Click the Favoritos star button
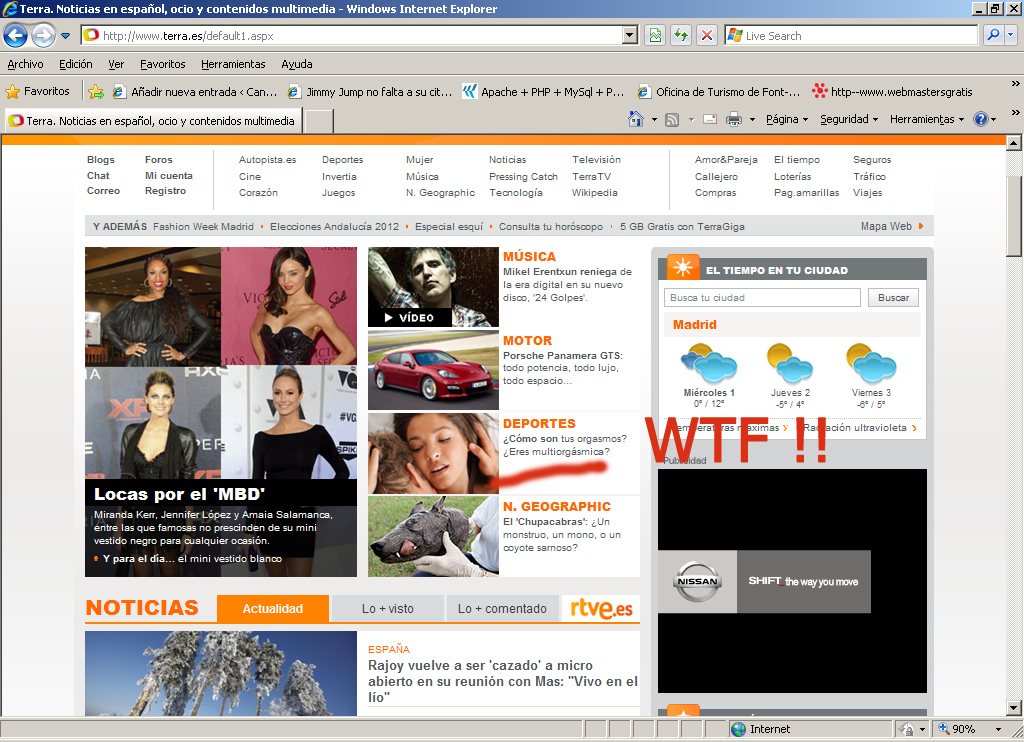Screen dimensions: 1024x742 [38, 91]
